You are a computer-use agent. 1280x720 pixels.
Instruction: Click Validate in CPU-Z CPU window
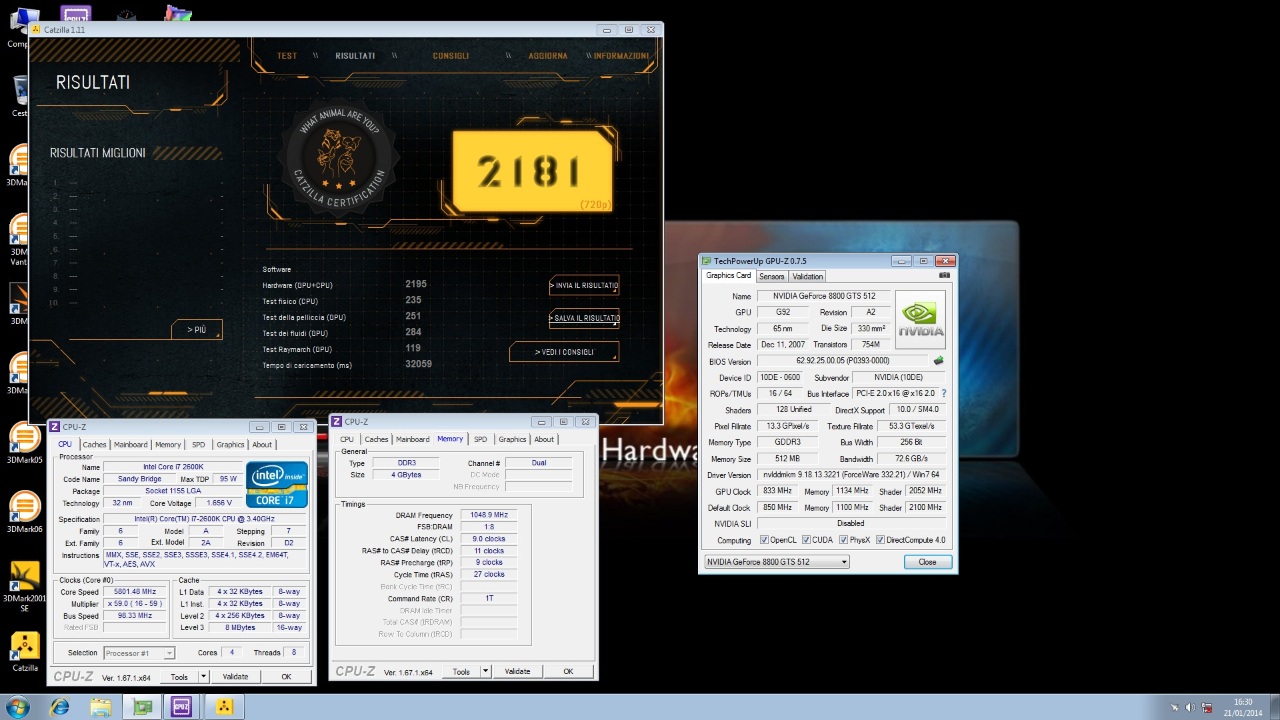pyautogui.click(x=235, y=677)
